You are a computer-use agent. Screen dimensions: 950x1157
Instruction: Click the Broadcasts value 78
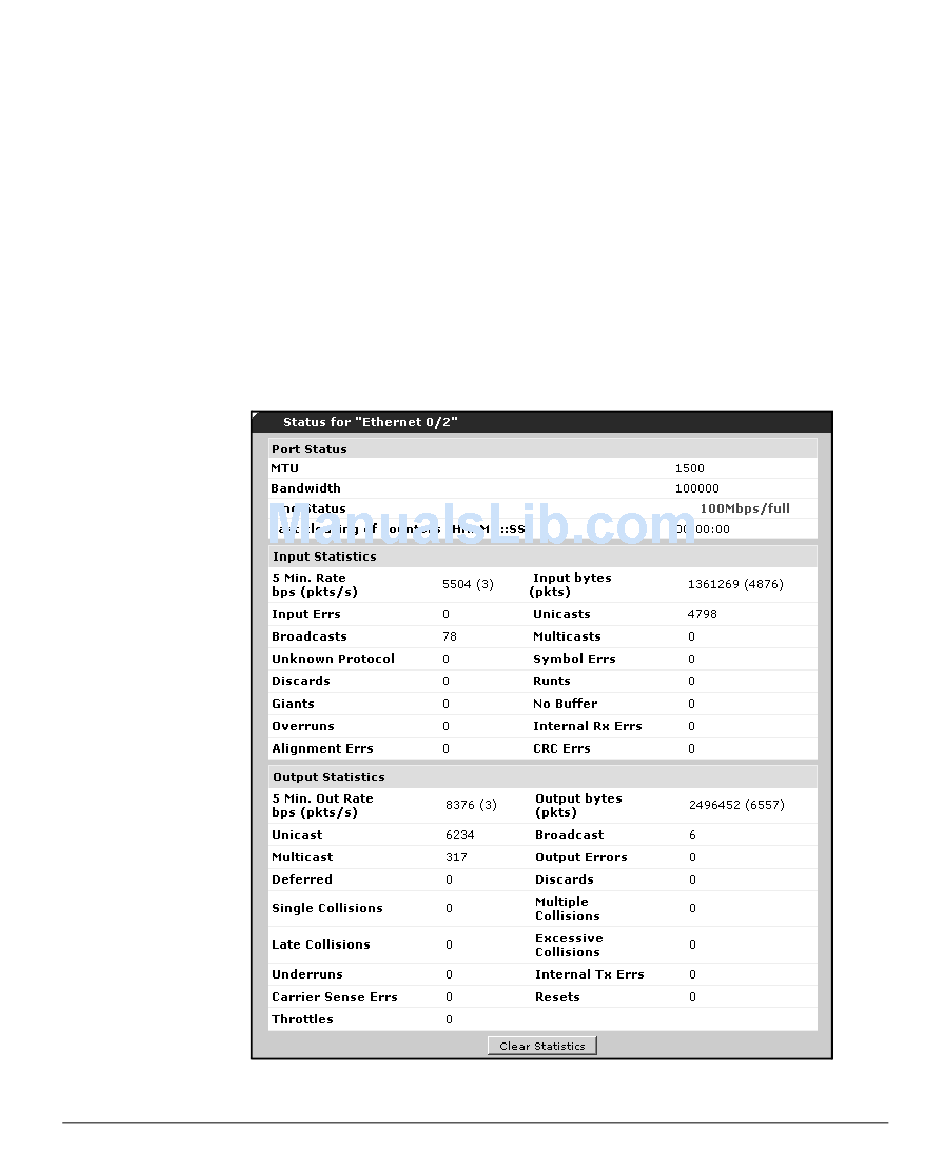coord(450,636)
